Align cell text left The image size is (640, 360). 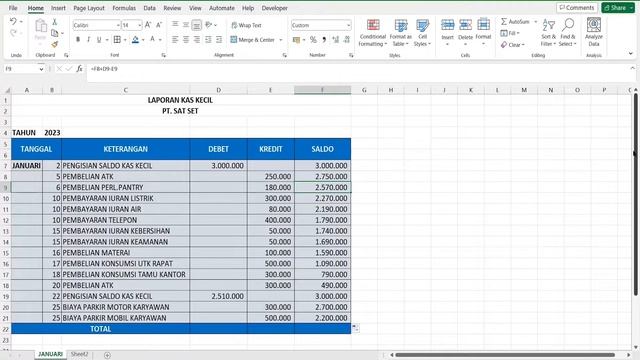point(175,40)
